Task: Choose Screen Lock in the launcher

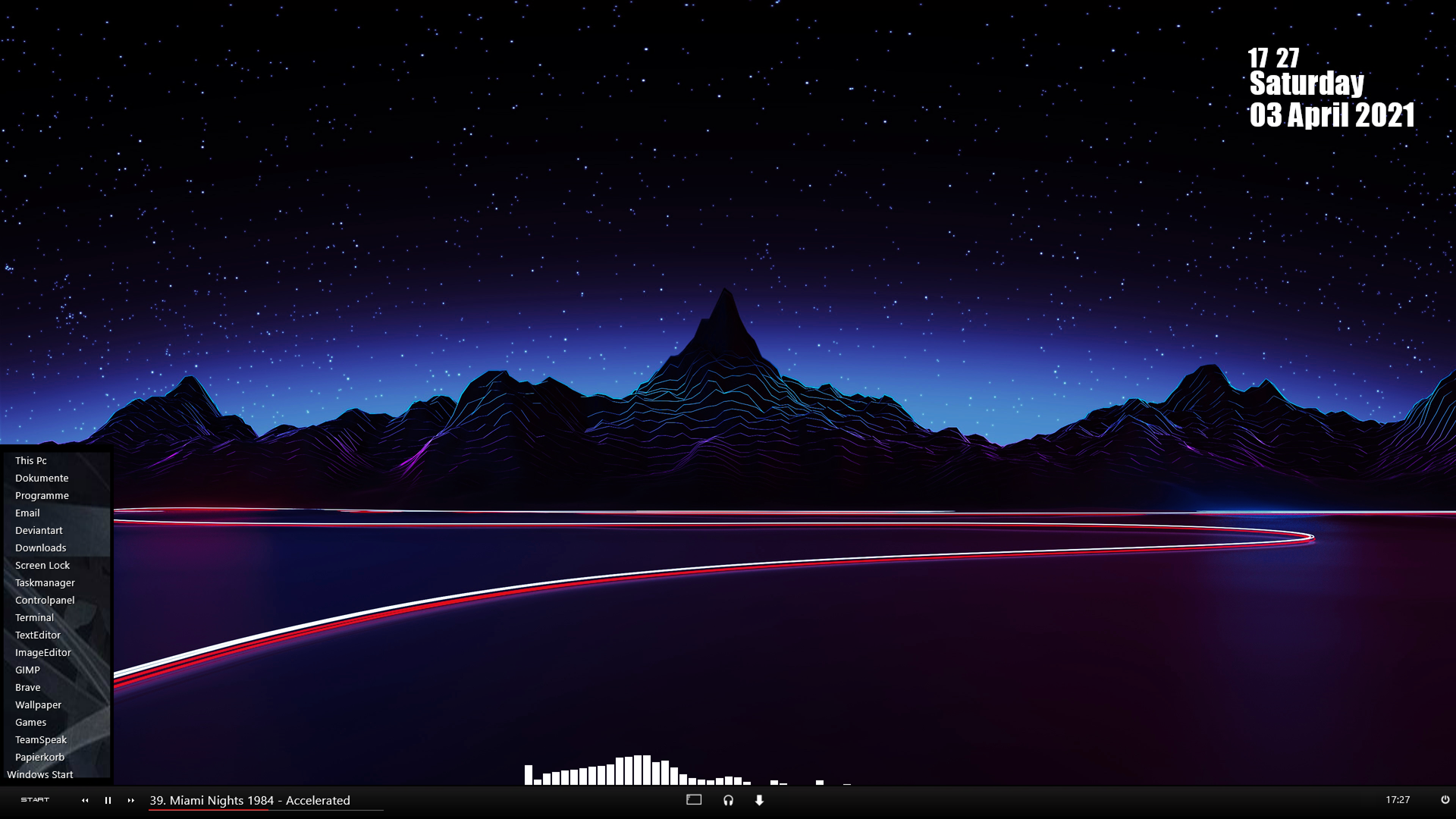Action: coord(42,565)
